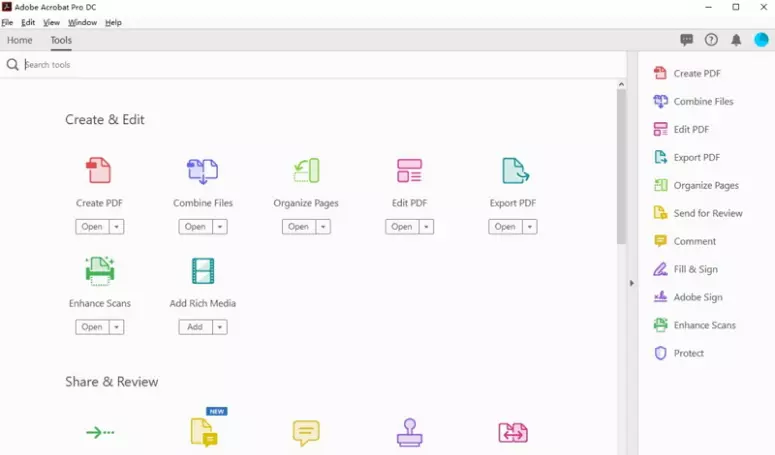The width and height of the screenshot is (775, 455).
Task: Expand the dropdown arrow beside Organize Pages Open
Action: pyautogui.click(x=323, y=227)
